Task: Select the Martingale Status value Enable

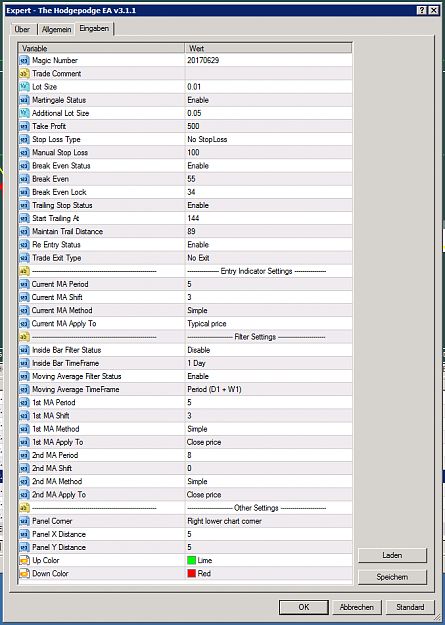Action: 198,100
